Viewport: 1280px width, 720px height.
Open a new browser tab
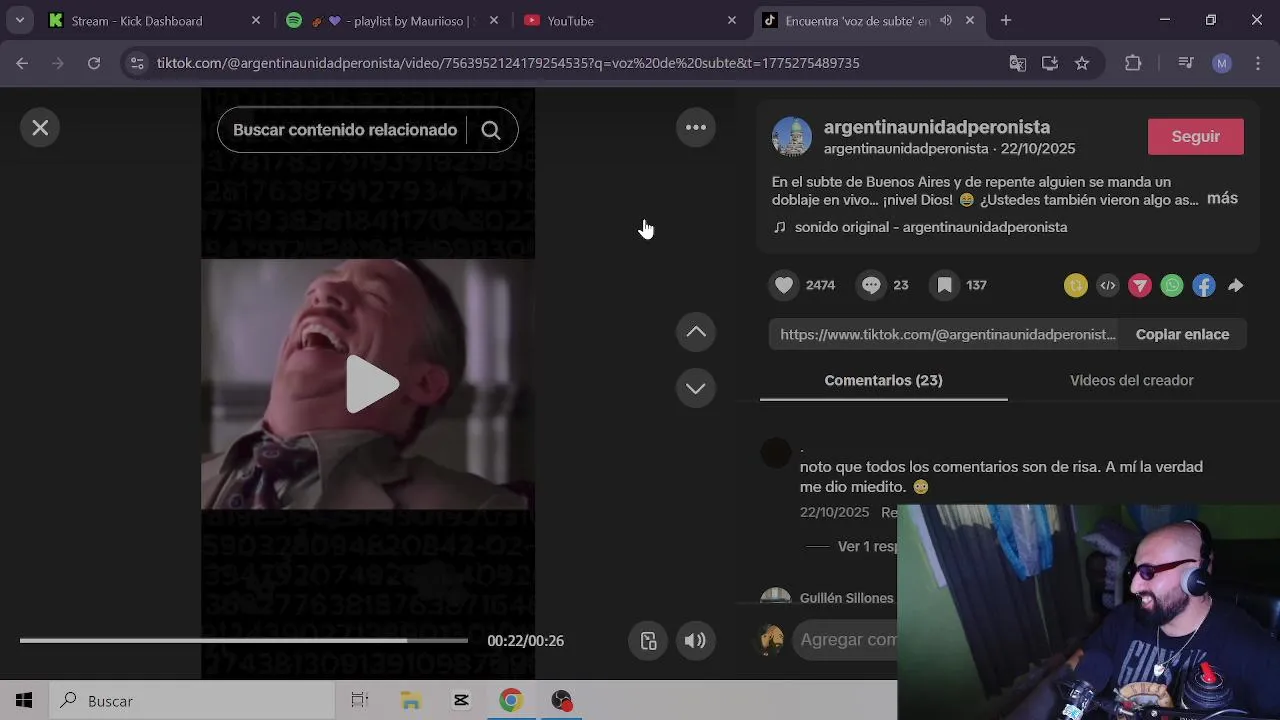pos(1006,20)
